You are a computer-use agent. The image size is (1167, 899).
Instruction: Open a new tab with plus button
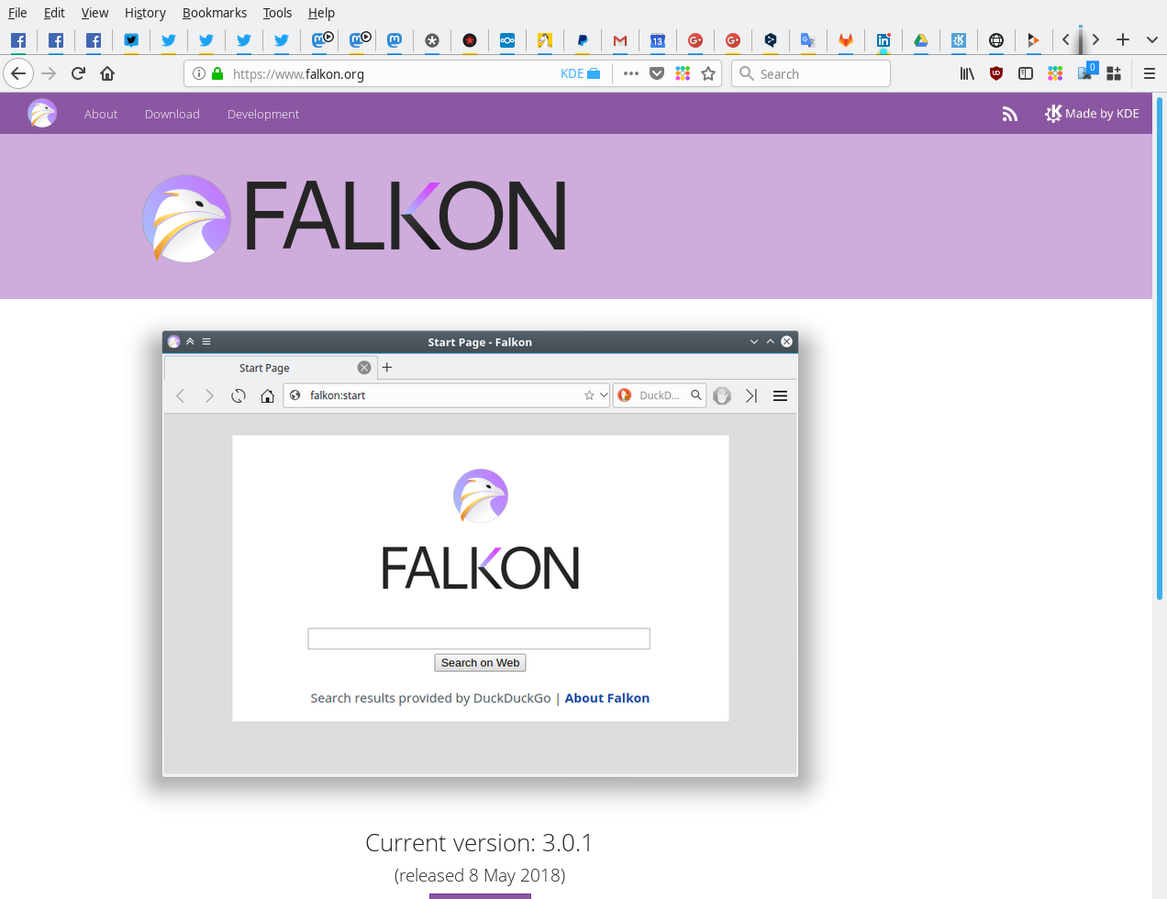click(x=1123, y=40)
